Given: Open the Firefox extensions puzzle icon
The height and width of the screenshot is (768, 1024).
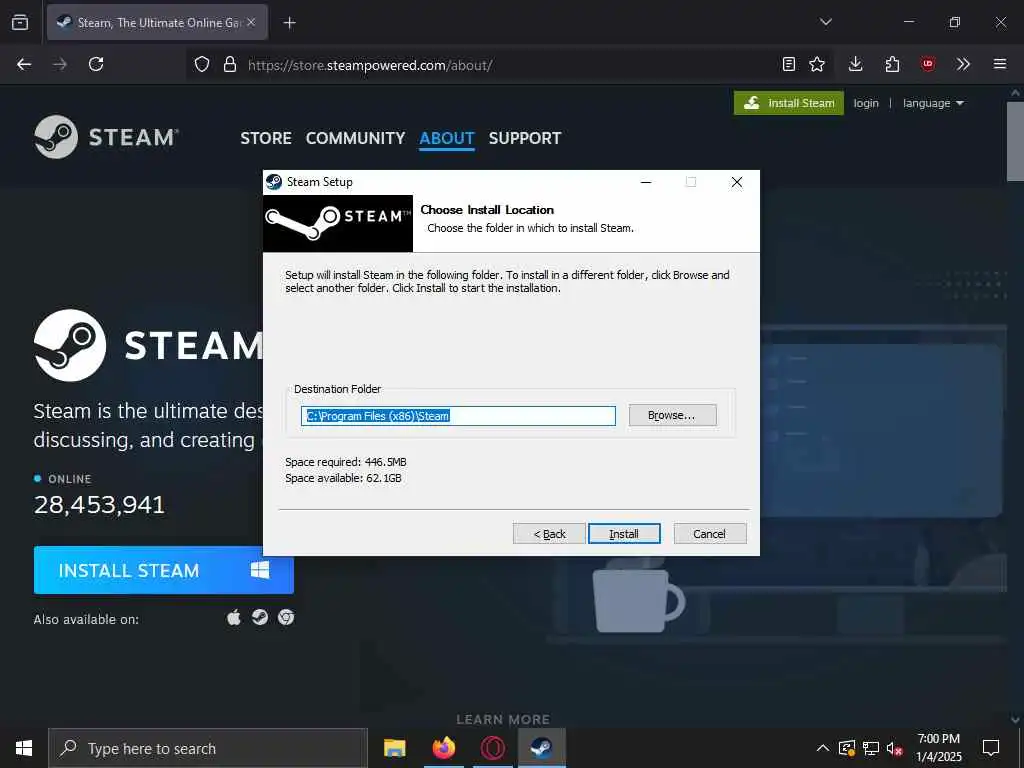Looking at the screenshot, I should 892,64.
